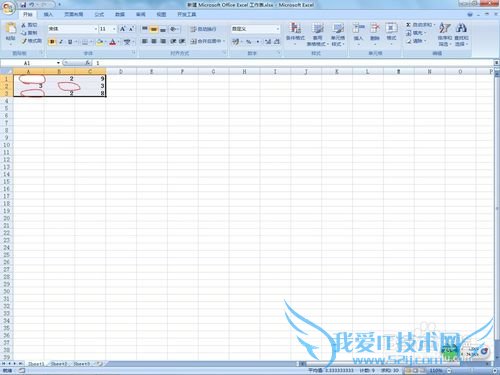
Task: Toggle Align Text Left
Action: pyautogui.click(x=145, y=41)
